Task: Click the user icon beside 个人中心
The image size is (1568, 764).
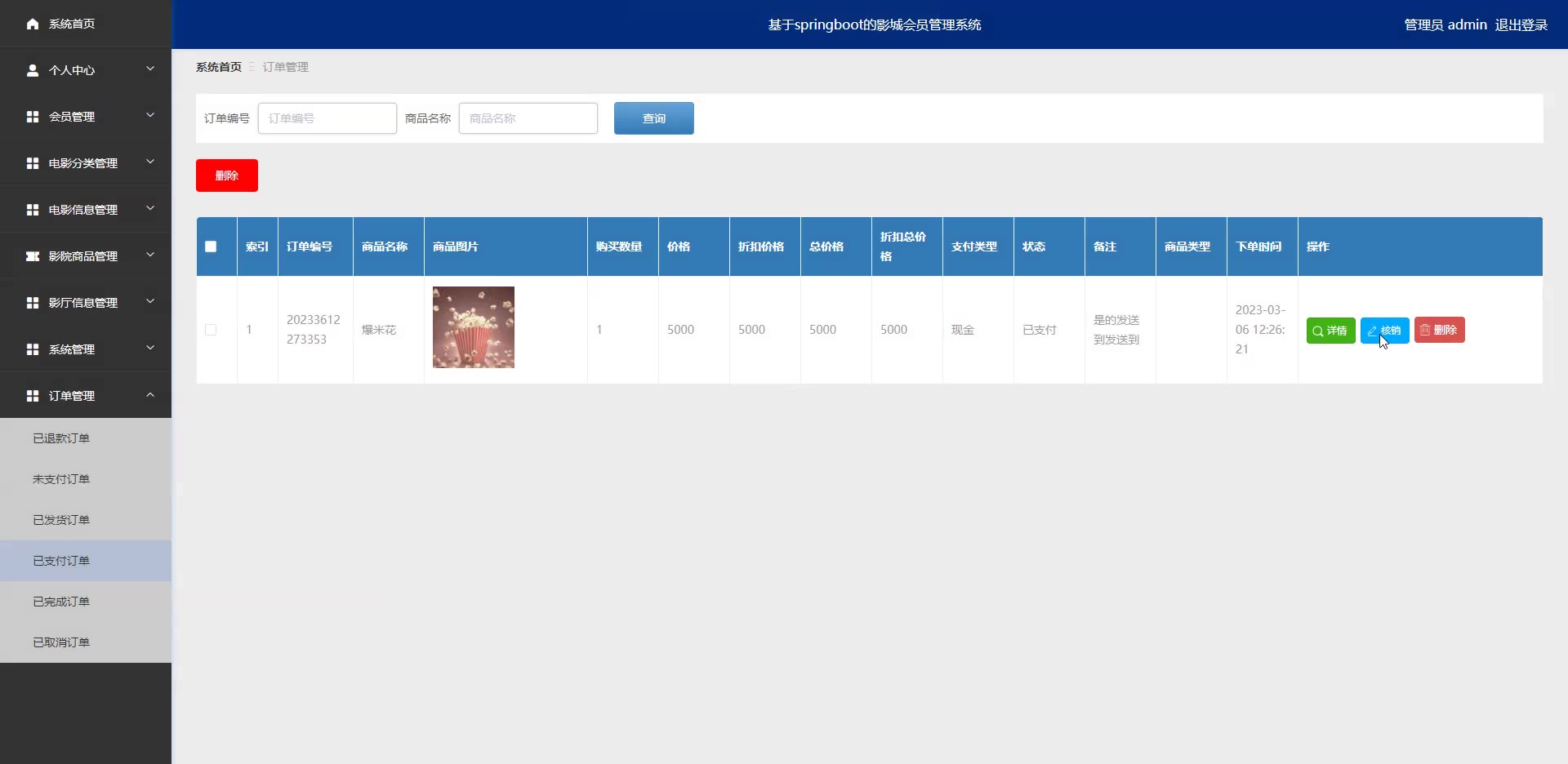Action: pyautogui.click(x=33, y=70)
